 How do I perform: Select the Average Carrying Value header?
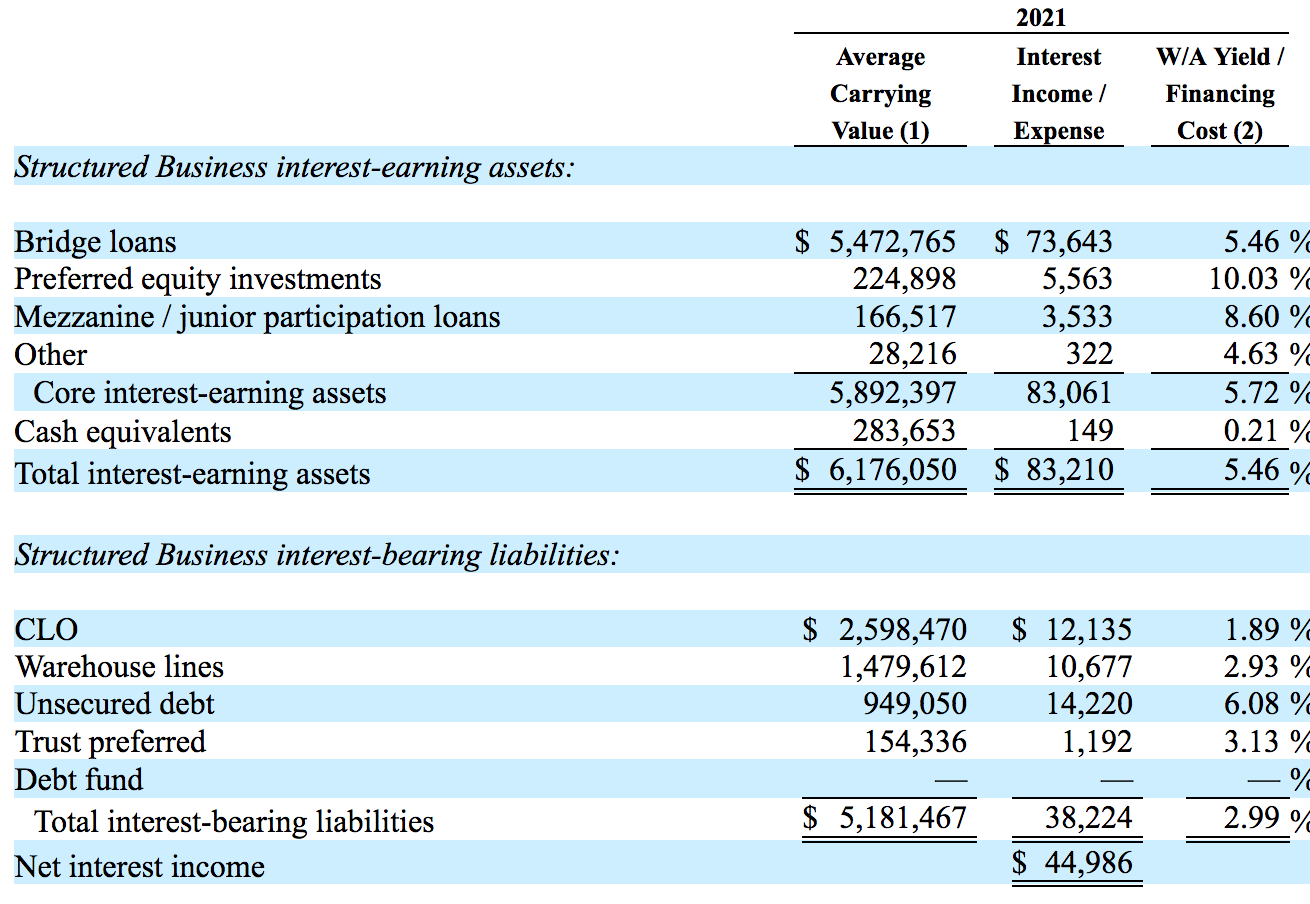(x=880, y=93)
